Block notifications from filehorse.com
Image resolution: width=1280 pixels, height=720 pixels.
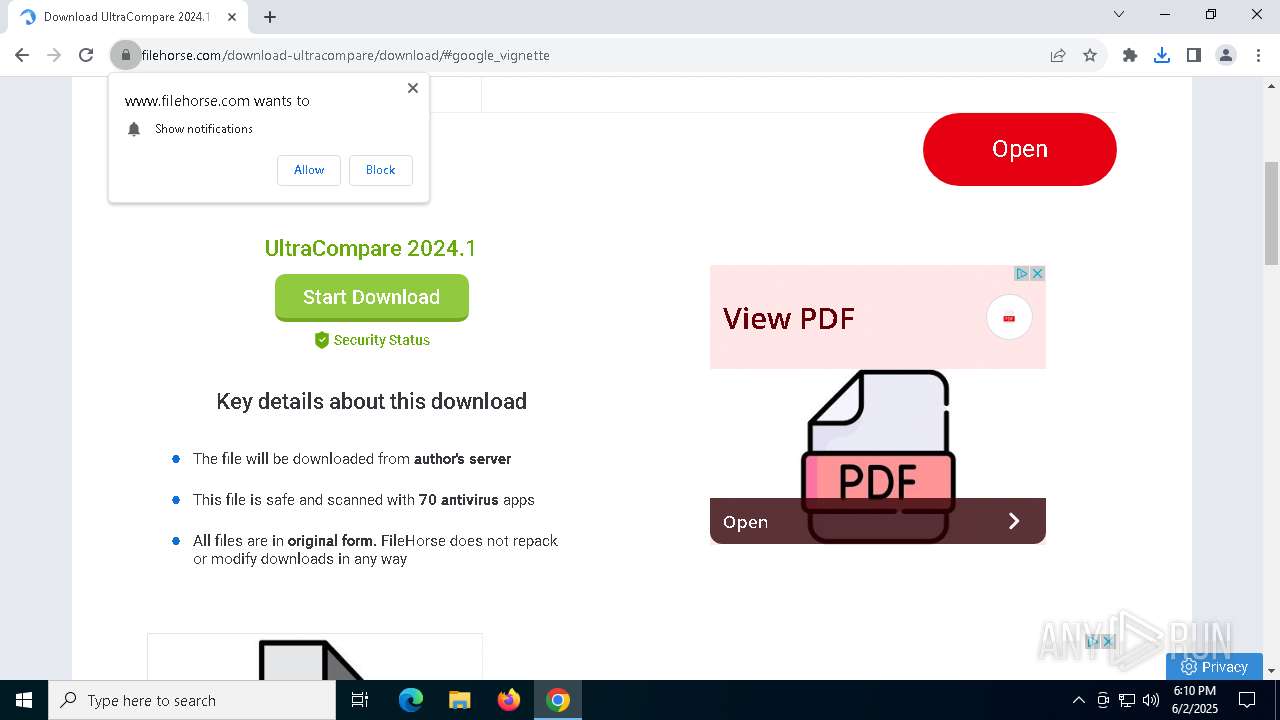380,170
